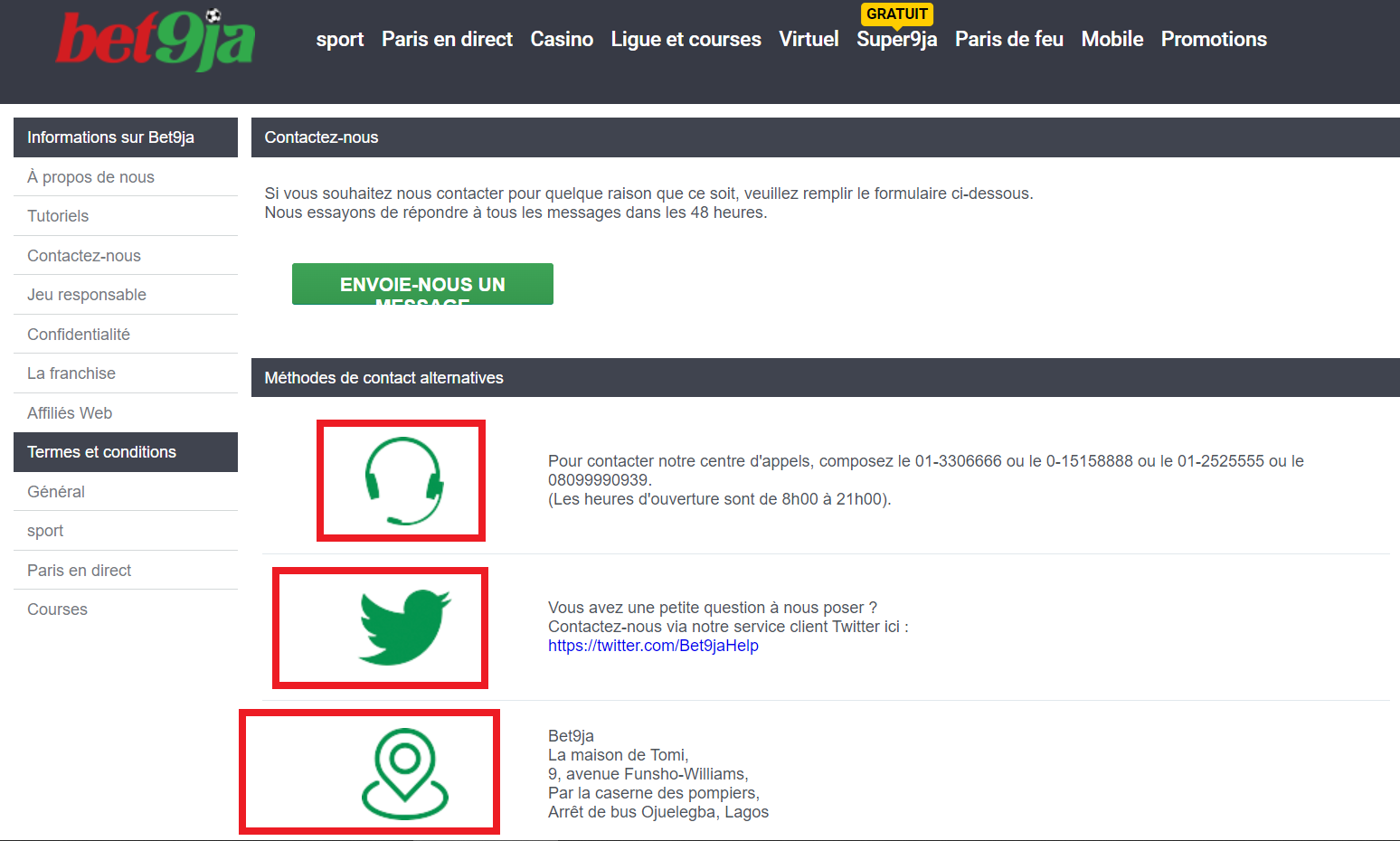Click the Bet9ja postal address text
1400x841 pixels.
(658, 774)
